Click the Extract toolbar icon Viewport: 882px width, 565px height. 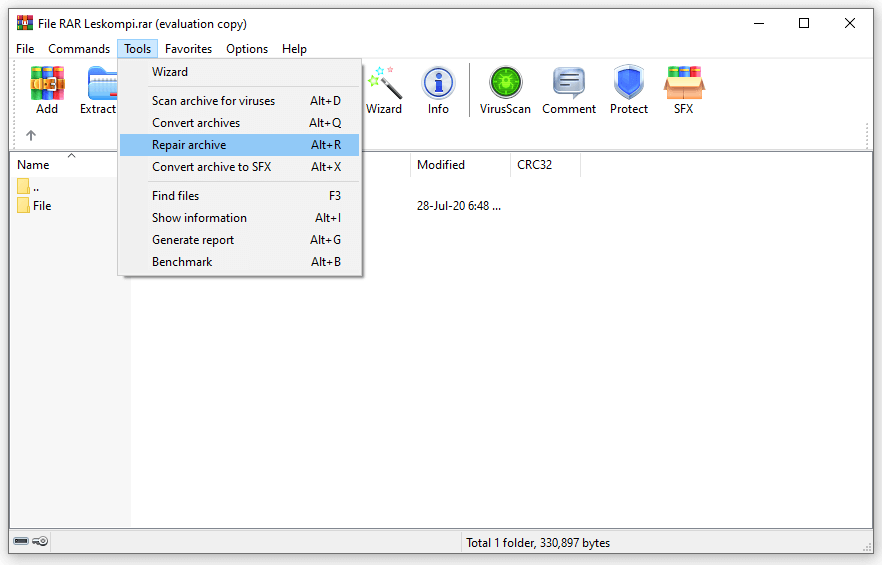coord(99,90)
